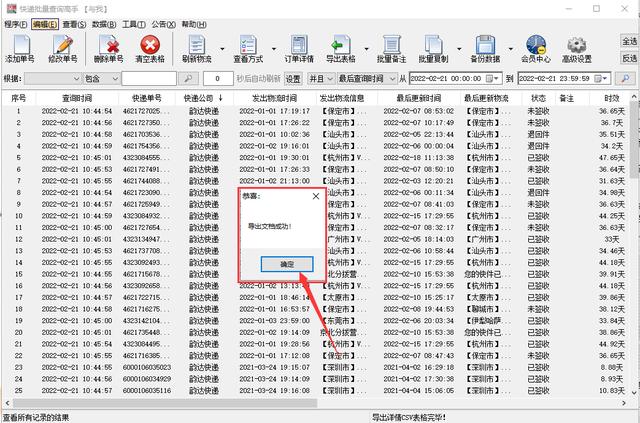This screenshot has width=640, height=423.
Task: Sort by 快递公司 column header
Action: coord(204,98)
